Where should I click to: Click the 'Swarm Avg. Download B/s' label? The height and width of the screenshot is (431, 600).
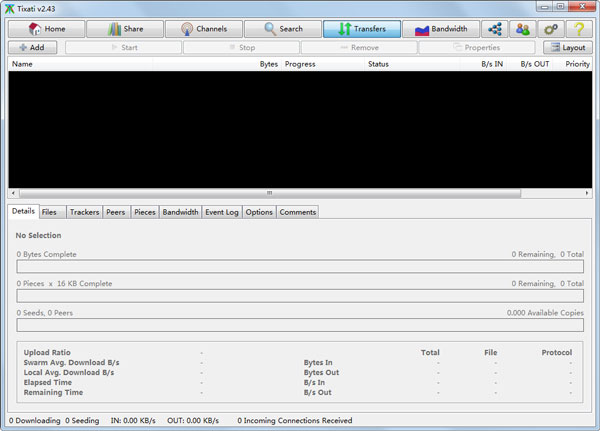(71, 362)
